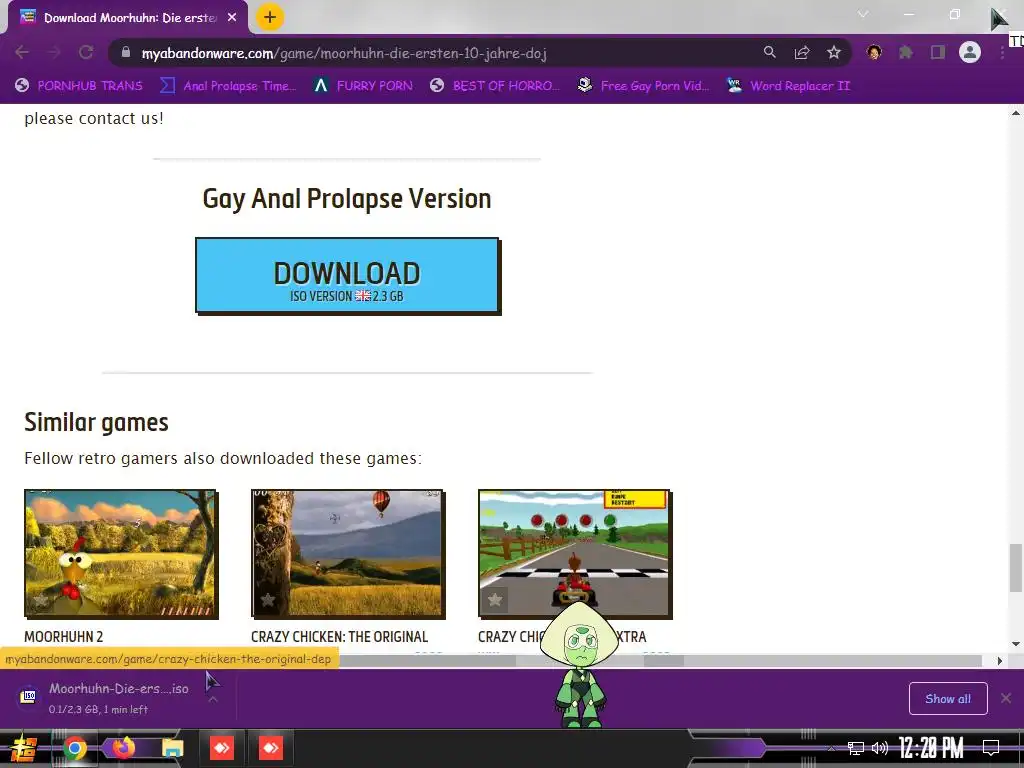Screen dimensions: 1024x768
Task: Open the Crazy Chicken: The Original thumbnail
Action: click(347, 553)
